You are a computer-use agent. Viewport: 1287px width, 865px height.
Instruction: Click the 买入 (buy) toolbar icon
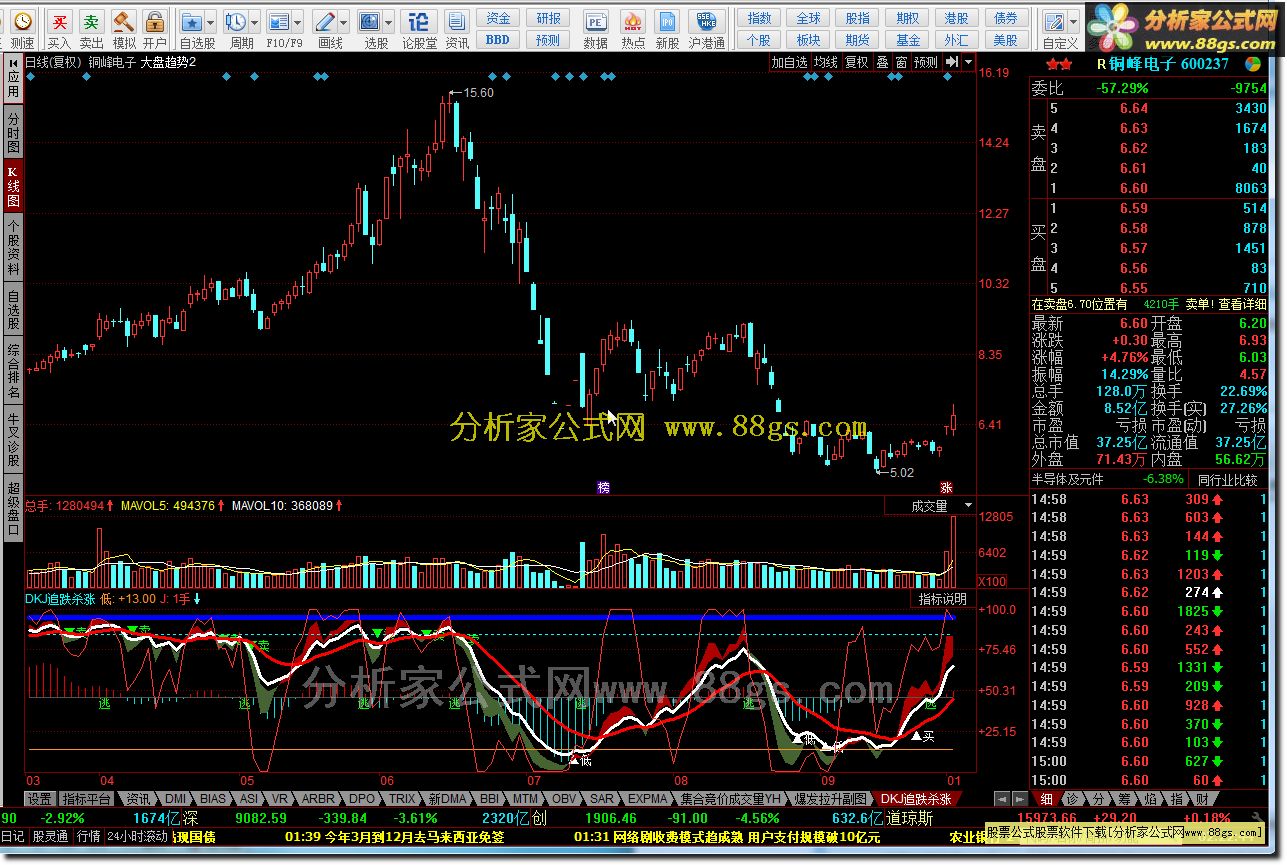60,21
